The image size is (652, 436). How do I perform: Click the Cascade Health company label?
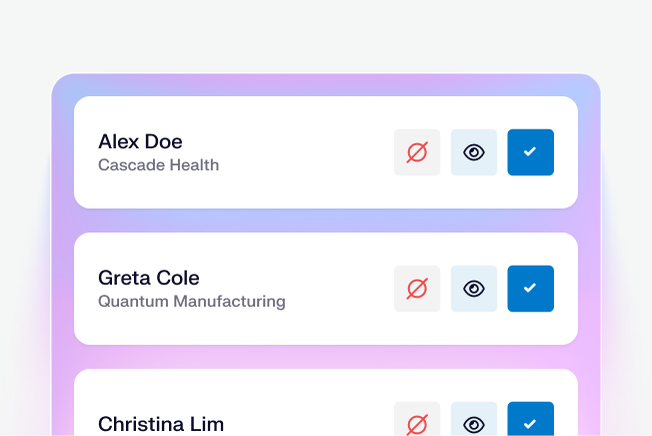158,165
